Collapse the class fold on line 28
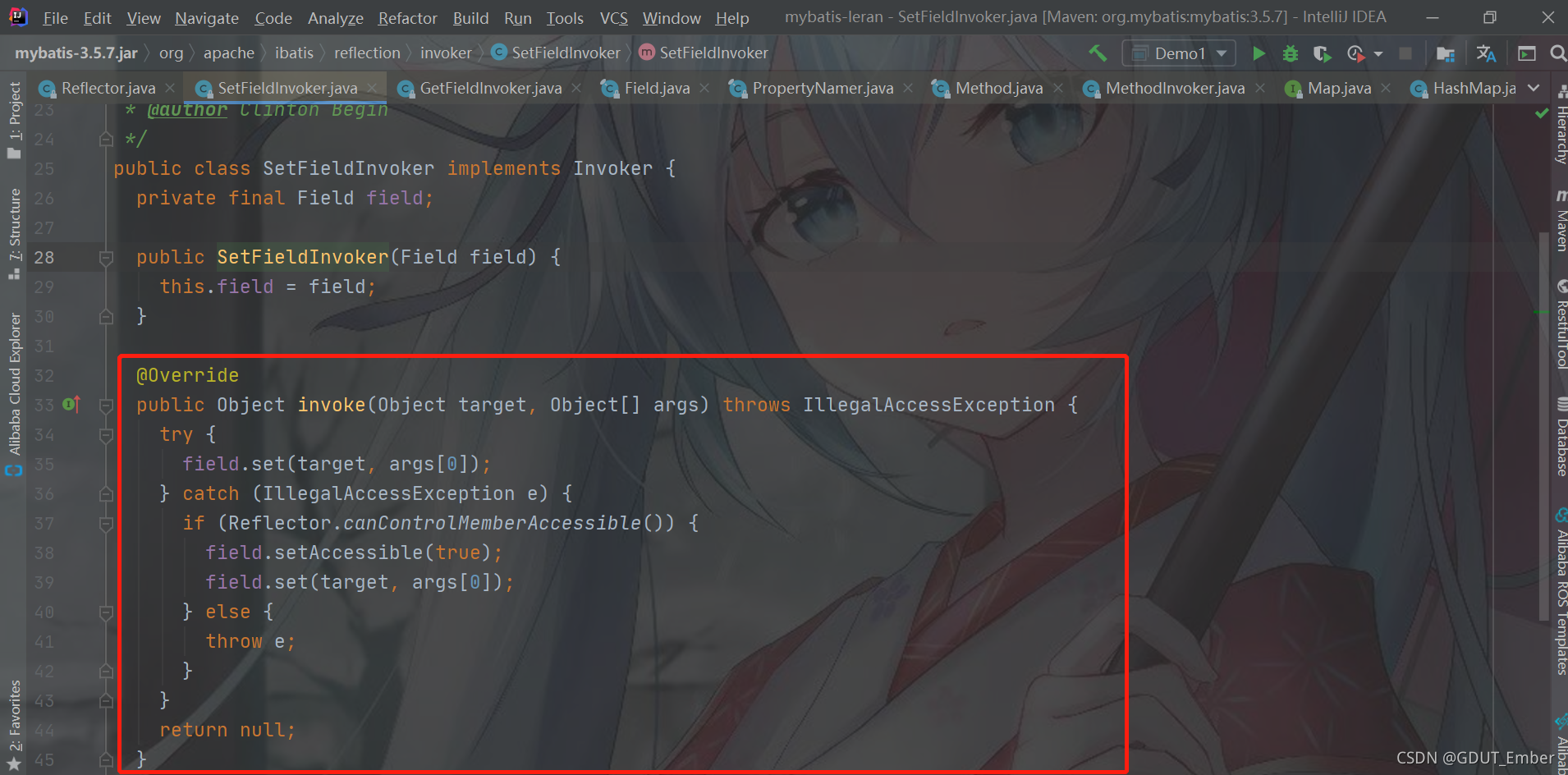This screenshot has height=775, width=1568. click(x=106, y=258)
